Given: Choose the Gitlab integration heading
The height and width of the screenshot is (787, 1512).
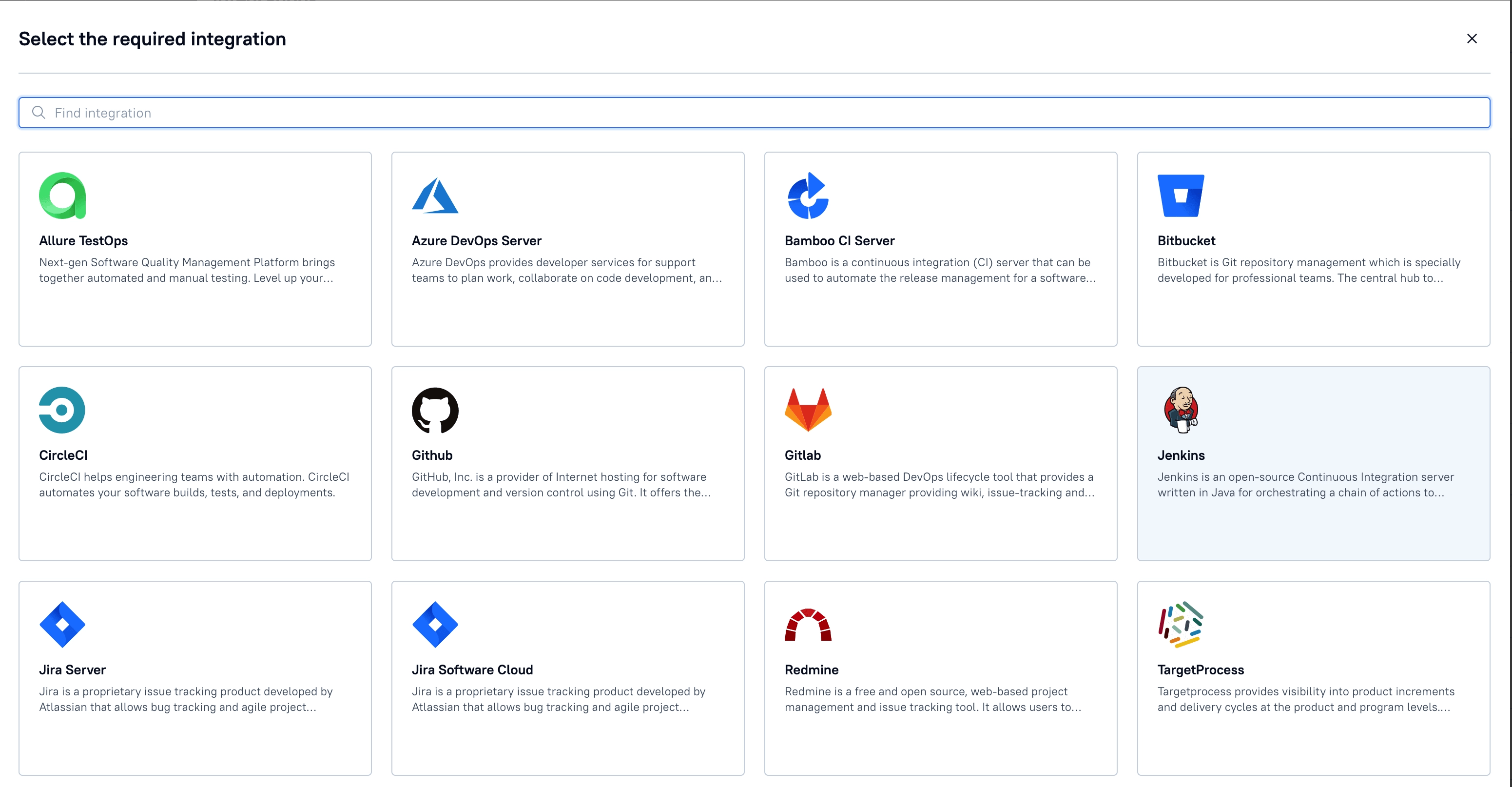Looking at the screenshot, I should 802,455.
